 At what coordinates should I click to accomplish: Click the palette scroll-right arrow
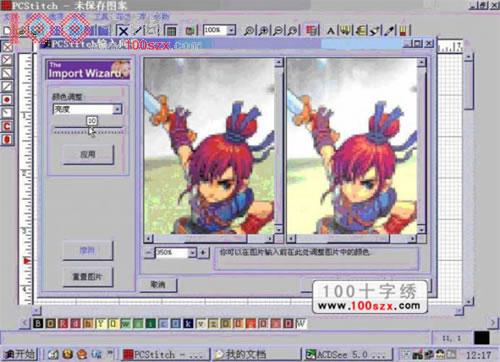click(493, 323)
